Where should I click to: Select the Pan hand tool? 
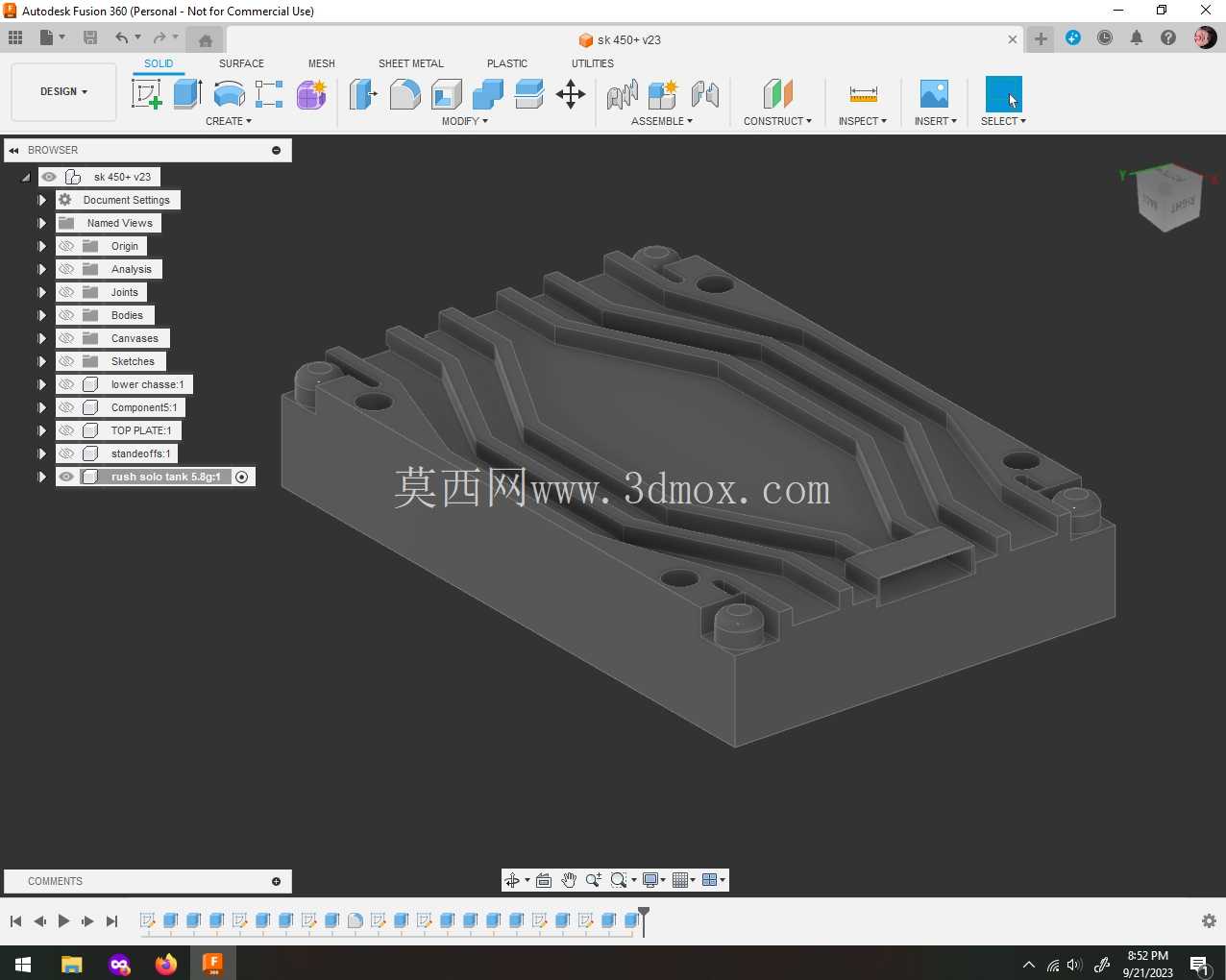pos(569,880)
